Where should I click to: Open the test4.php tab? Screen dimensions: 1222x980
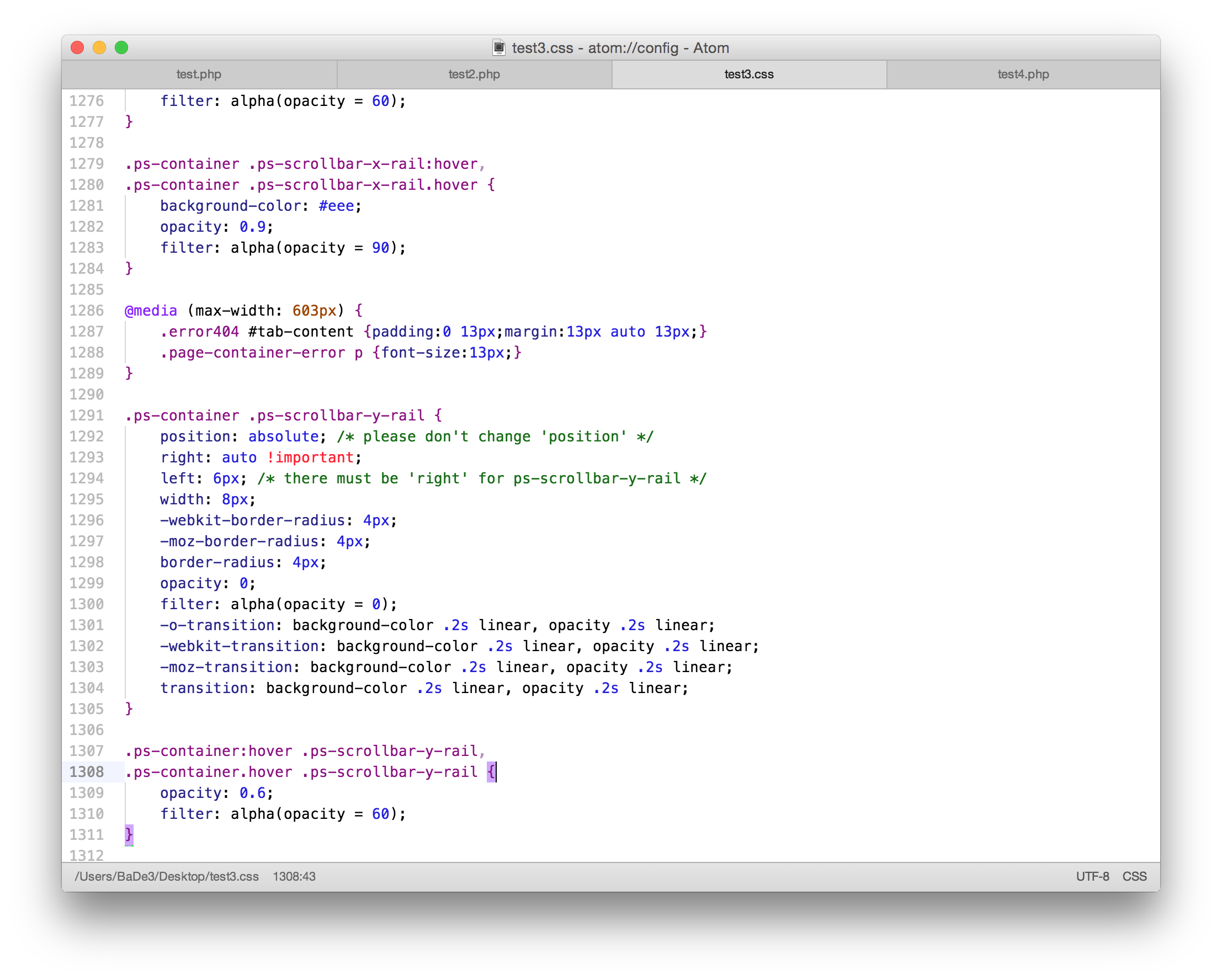1023,74
